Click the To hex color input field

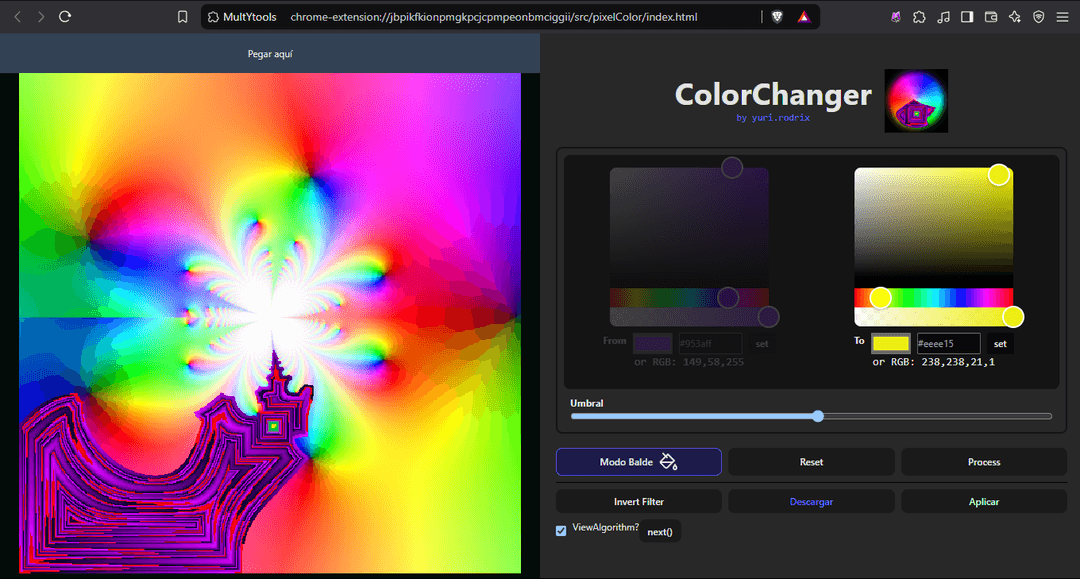click(948, 344)
